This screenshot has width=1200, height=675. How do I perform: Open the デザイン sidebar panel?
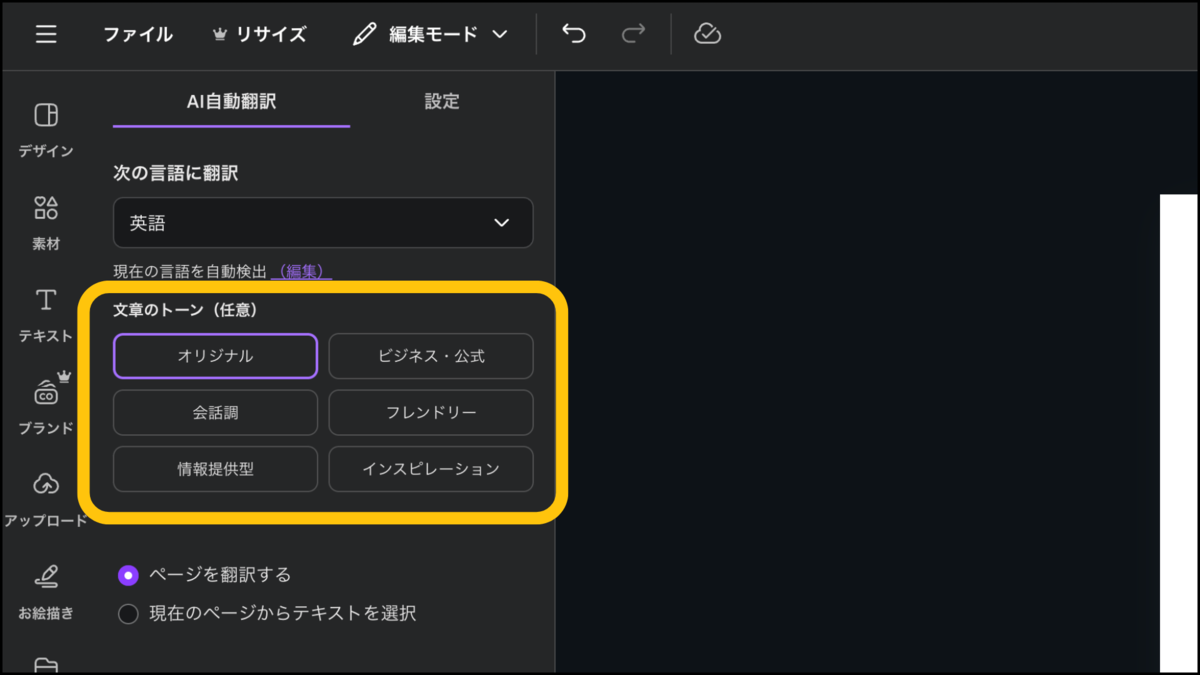tap(46, 130)
